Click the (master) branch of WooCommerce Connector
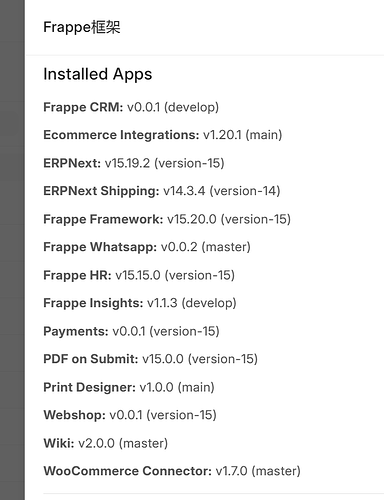 click(276, 471)
